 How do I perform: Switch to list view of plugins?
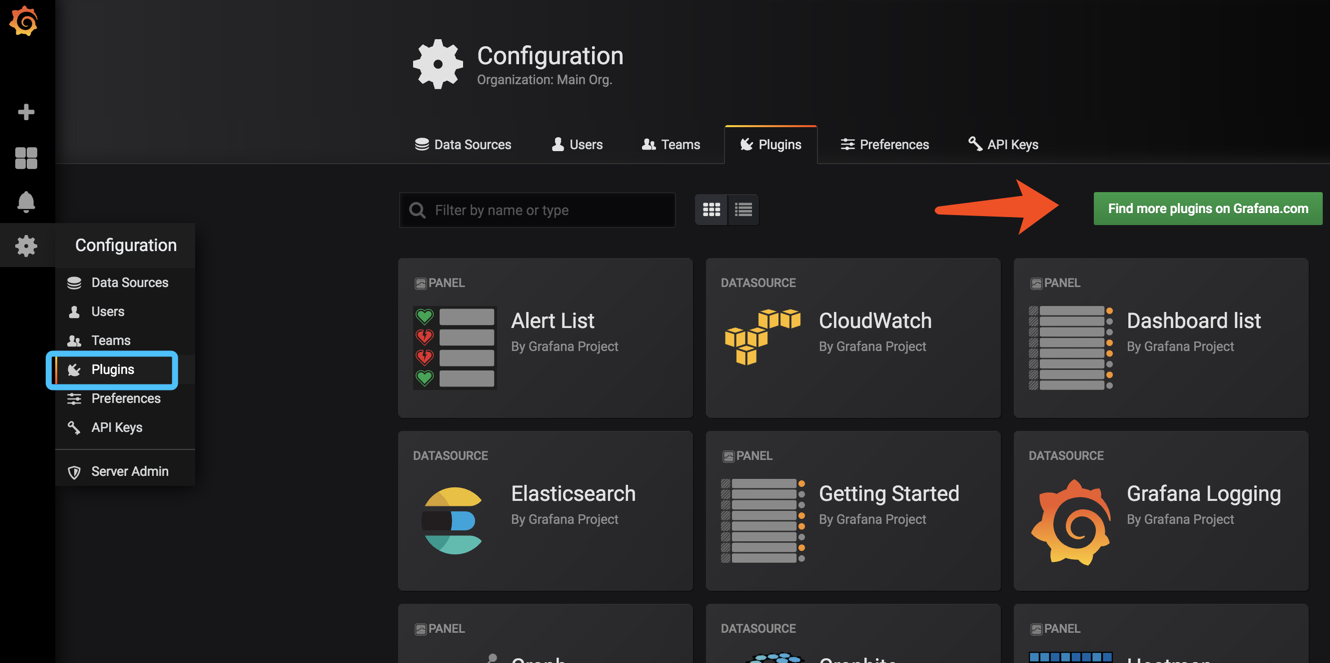[x=743, y=210]
